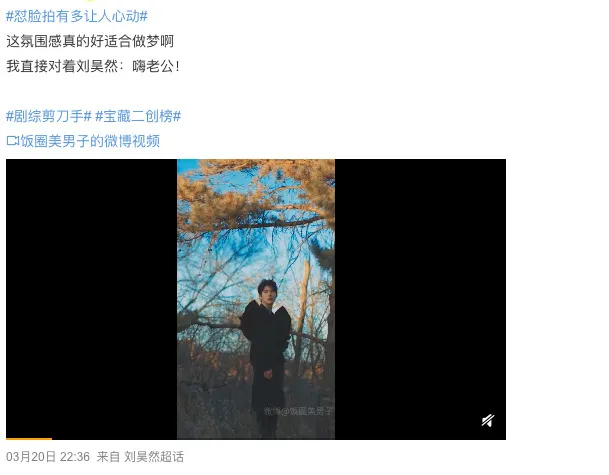This screenshot has width=609, height=475.
Task: Open the post timestamp 03月20日 22:36
Action: [48, 457]
